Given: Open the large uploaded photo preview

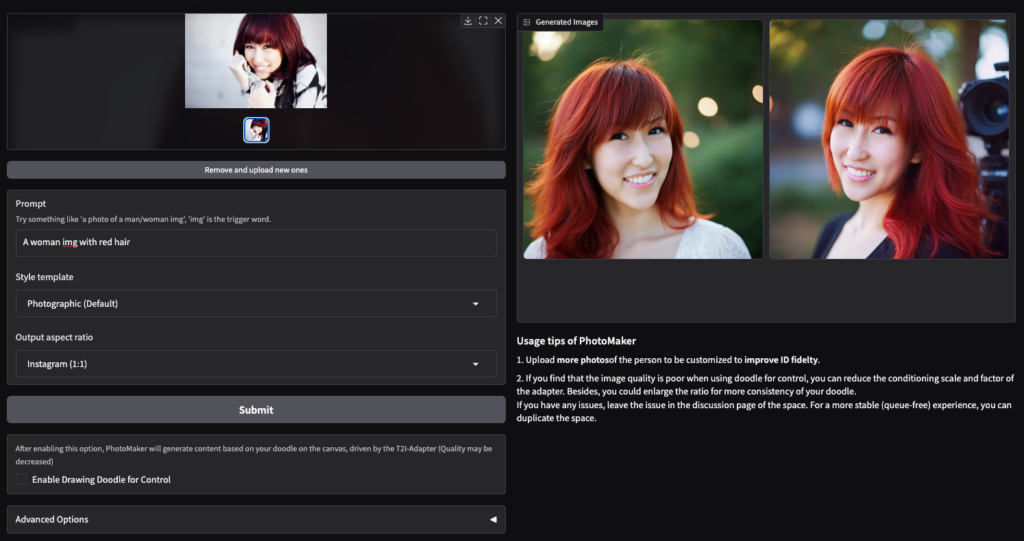Looking at the screenshot, I should [x=256, y=60].
